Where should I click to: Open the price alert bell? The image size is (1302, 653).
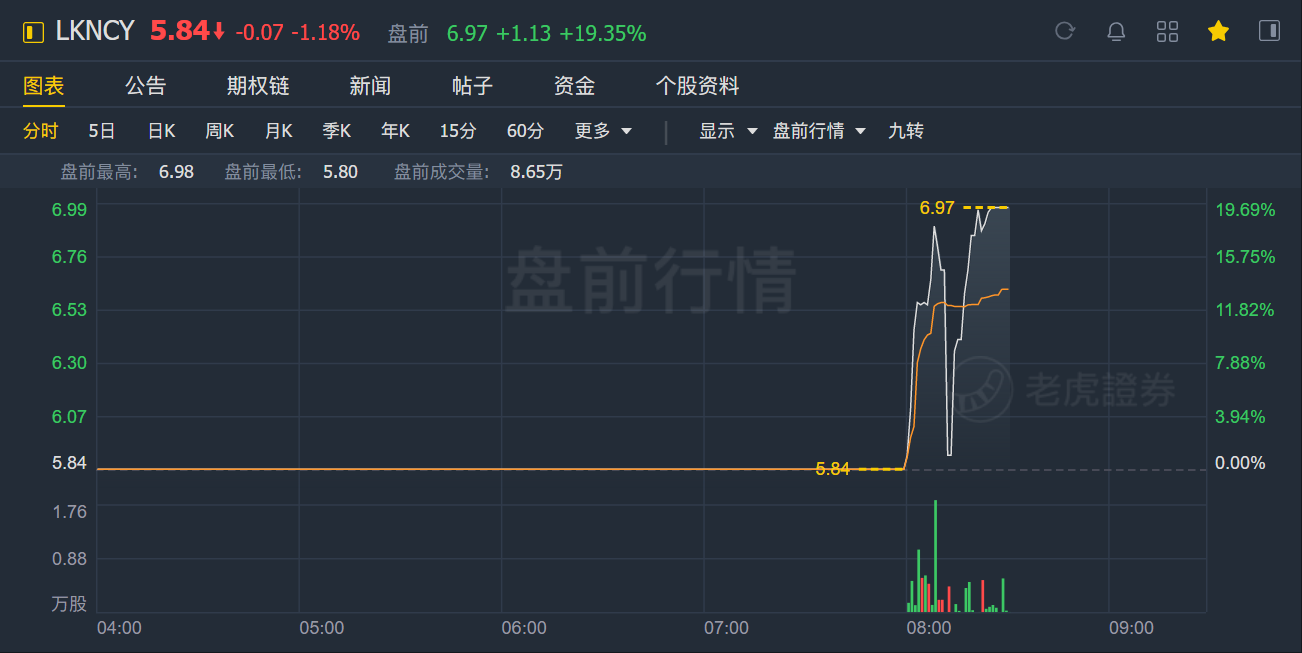point(1116,31)
